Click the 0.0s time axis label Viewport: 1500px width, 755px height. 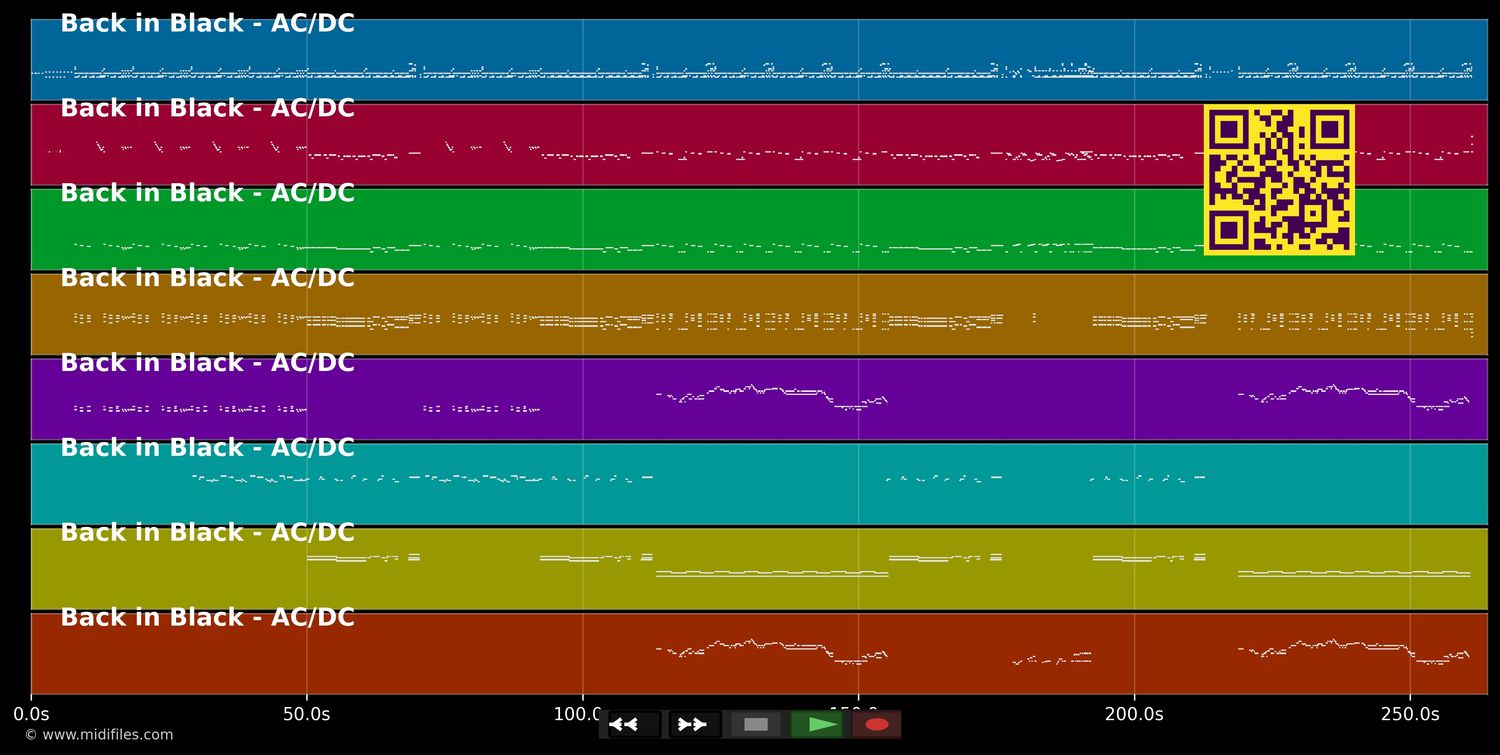click(x=31, y=715)
